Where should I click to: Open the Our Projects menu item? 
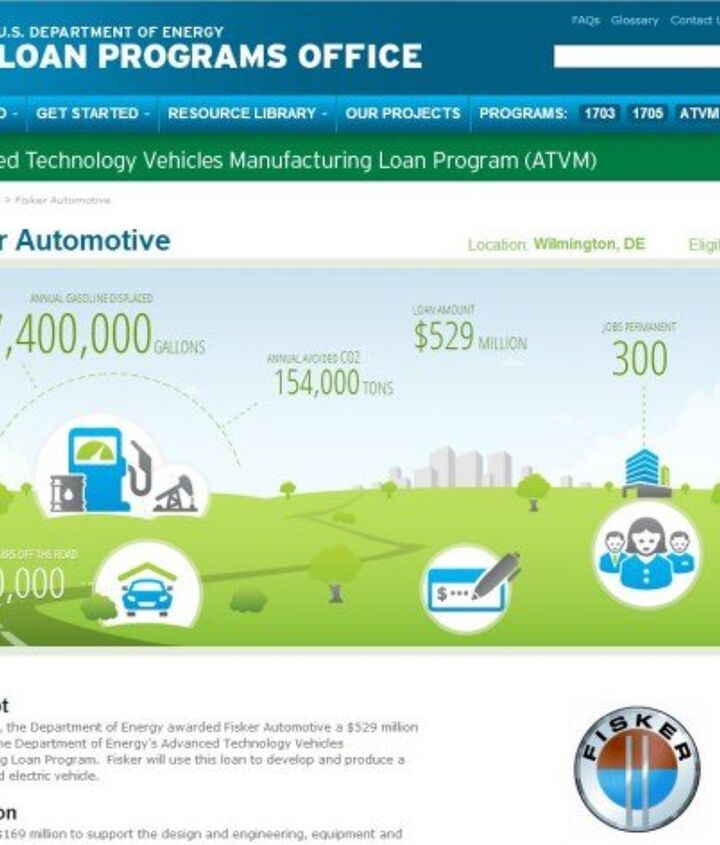point(403,114)
